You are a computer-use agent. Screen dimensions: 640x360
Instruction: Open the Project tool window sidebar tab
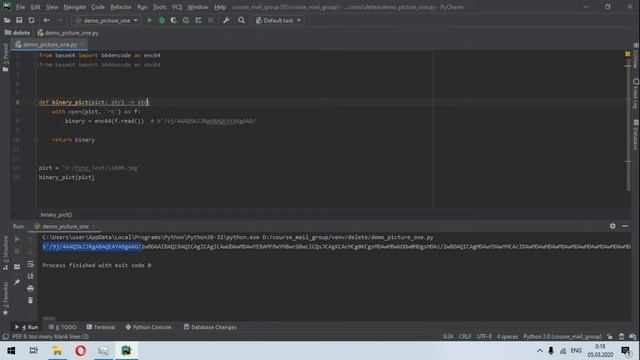point(5,57)
